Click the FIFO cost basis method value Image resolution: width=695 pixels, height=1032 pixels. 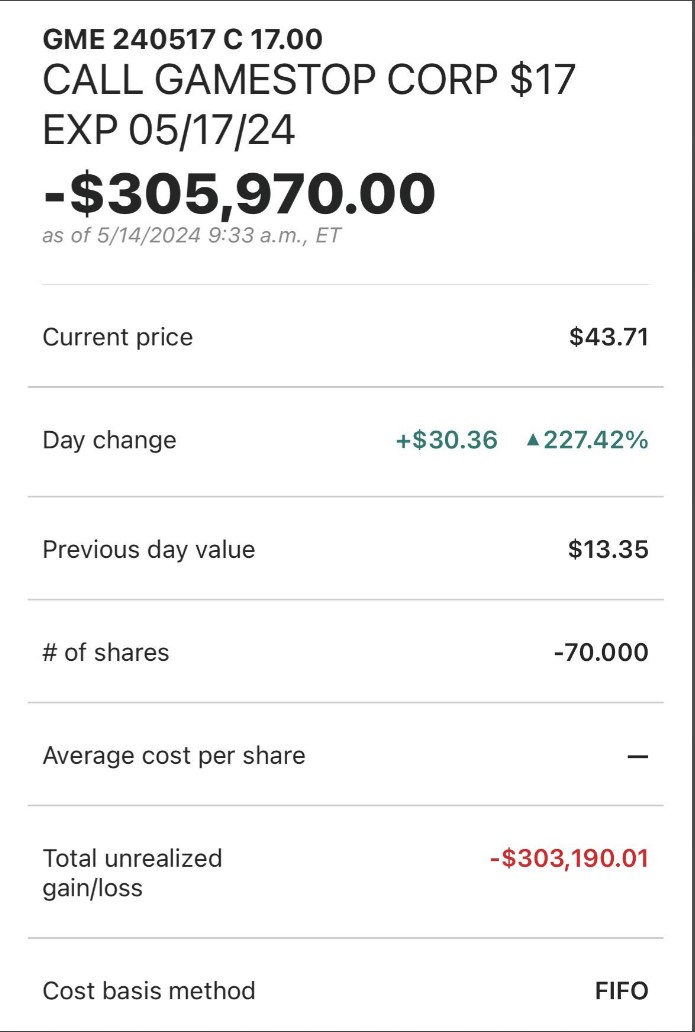pyautogui.click(x=621, y=991)
